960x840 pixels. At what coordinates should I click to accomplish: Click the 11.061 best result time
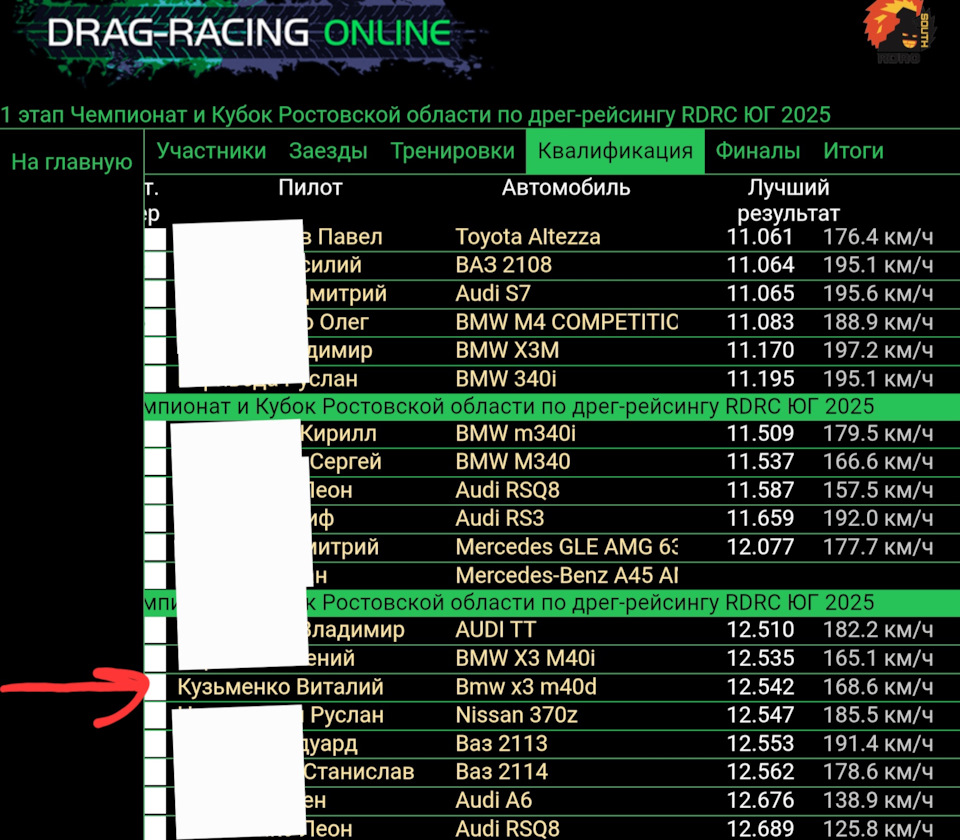tap(760, 237)
